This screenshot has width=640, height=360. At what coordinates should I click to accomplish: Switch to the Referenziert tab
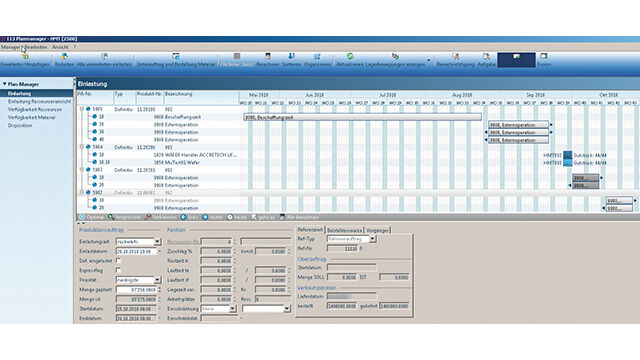click(310, 230)
